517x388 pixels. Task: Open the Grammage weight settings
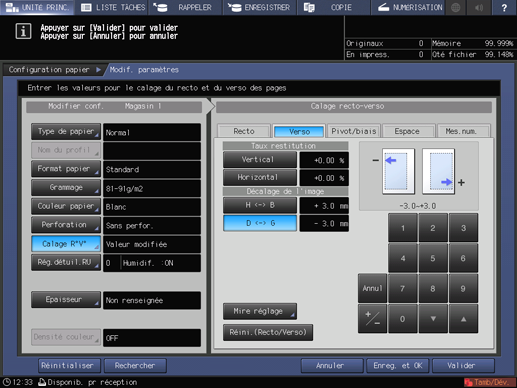(66, 188)
